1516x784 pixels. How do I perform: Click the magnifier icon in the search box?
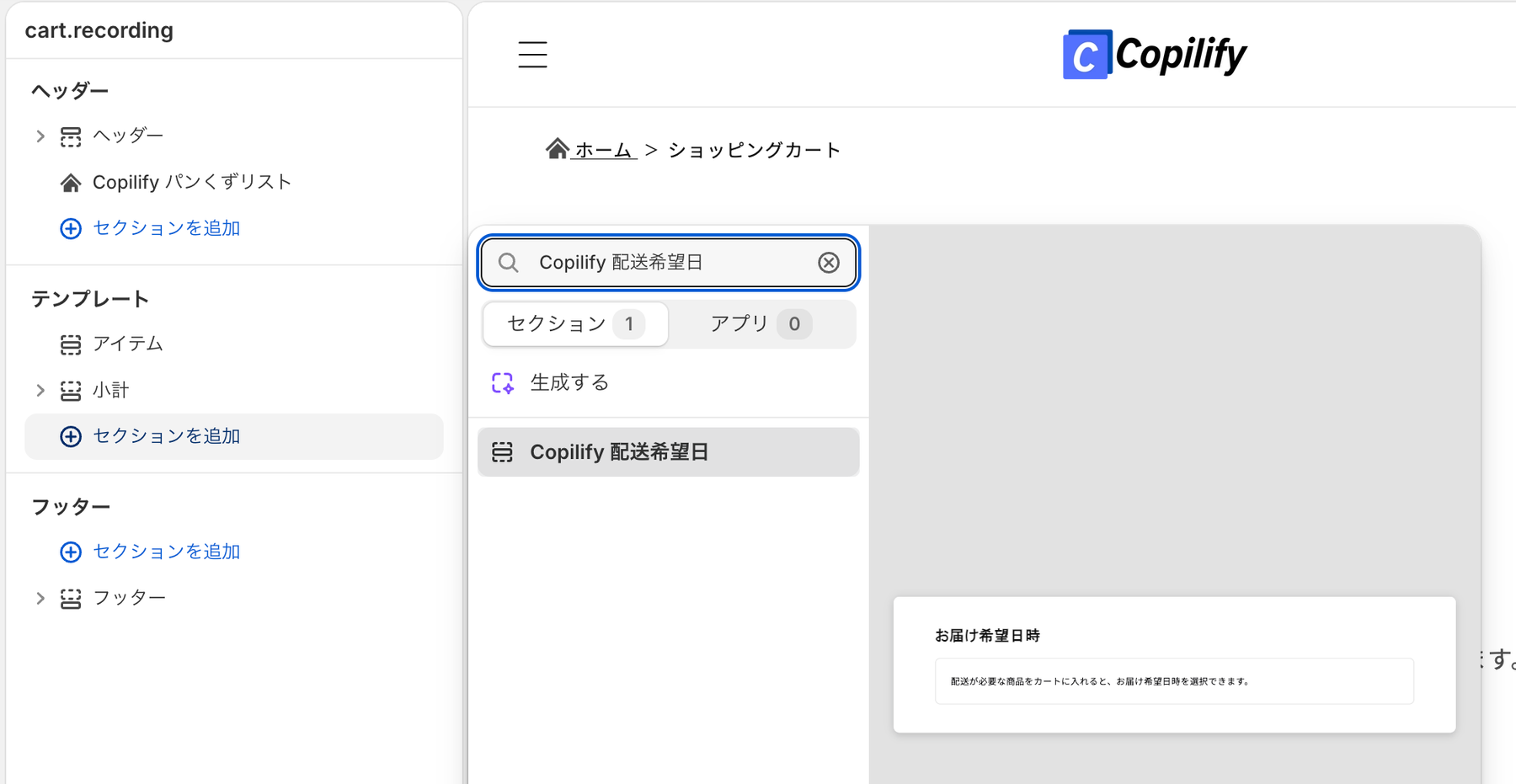tap(508, 263)
